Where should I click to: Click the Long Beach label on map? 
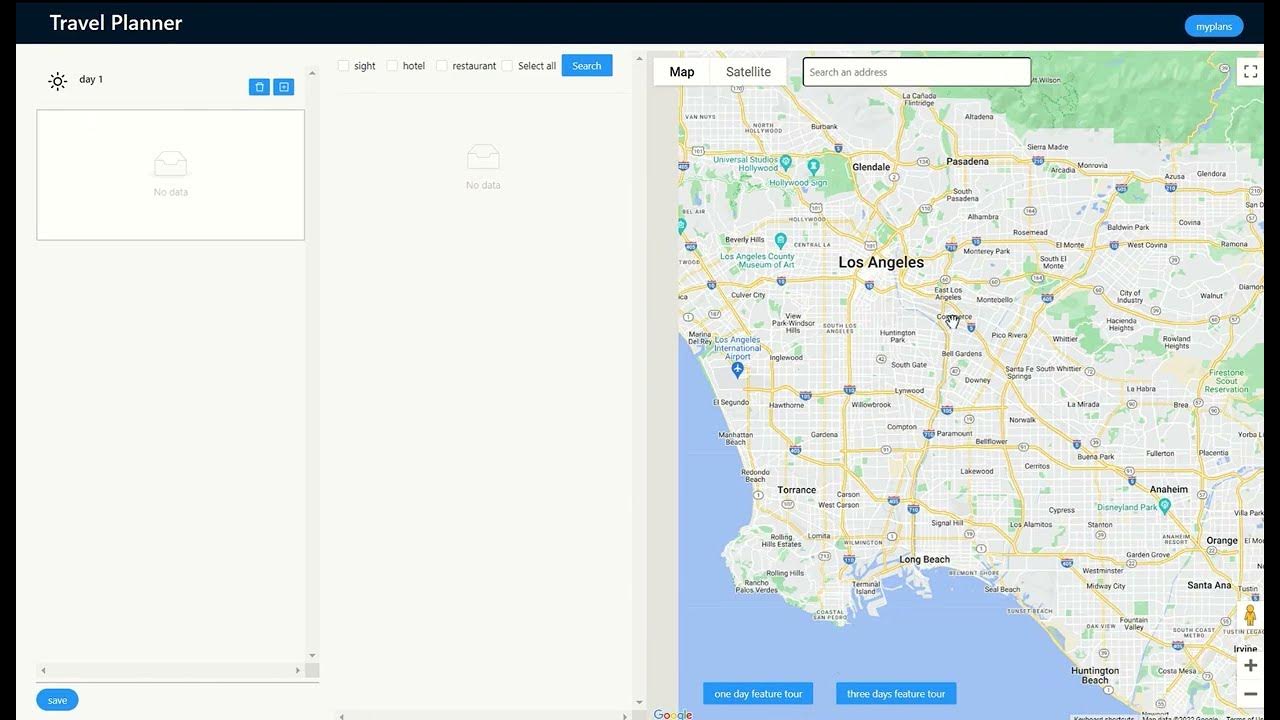pyautogui.click(x=924, y=559)
